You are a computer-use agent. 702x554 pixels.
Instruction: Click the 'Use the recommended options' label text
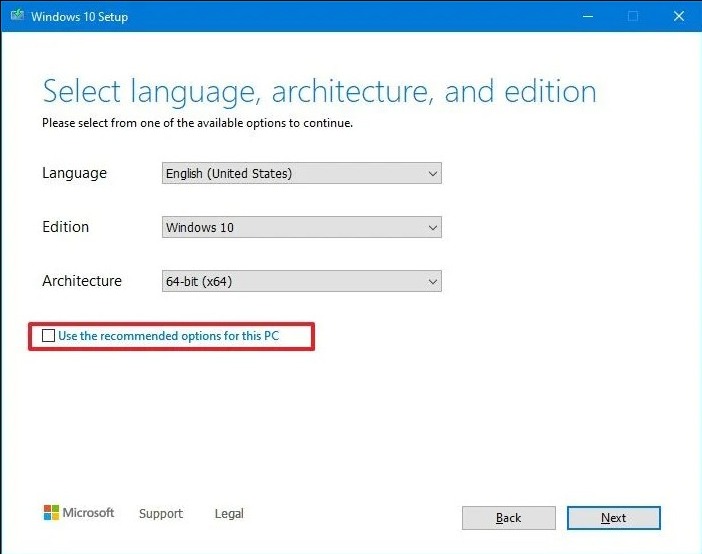click(168, 336)
